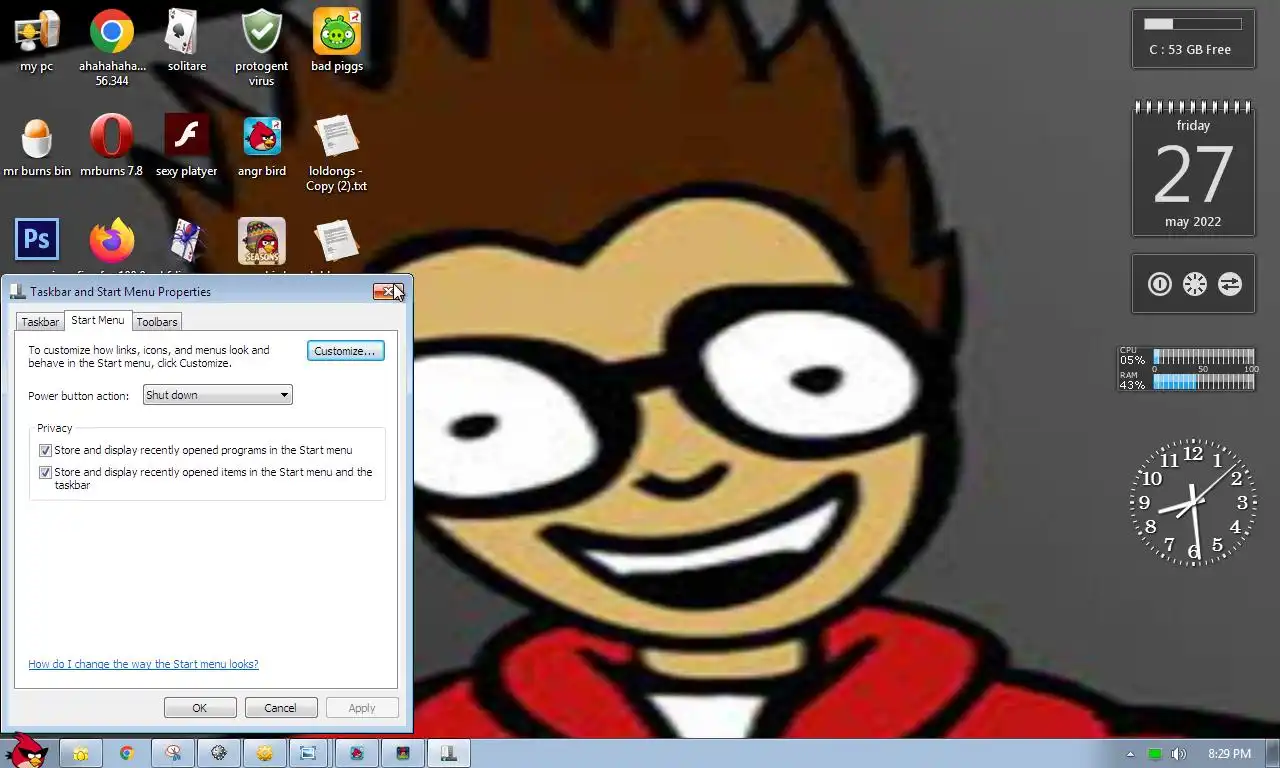
Task: Launch Chrome shortcut labeled ahahahaha
Action: (x=112, y=47)
